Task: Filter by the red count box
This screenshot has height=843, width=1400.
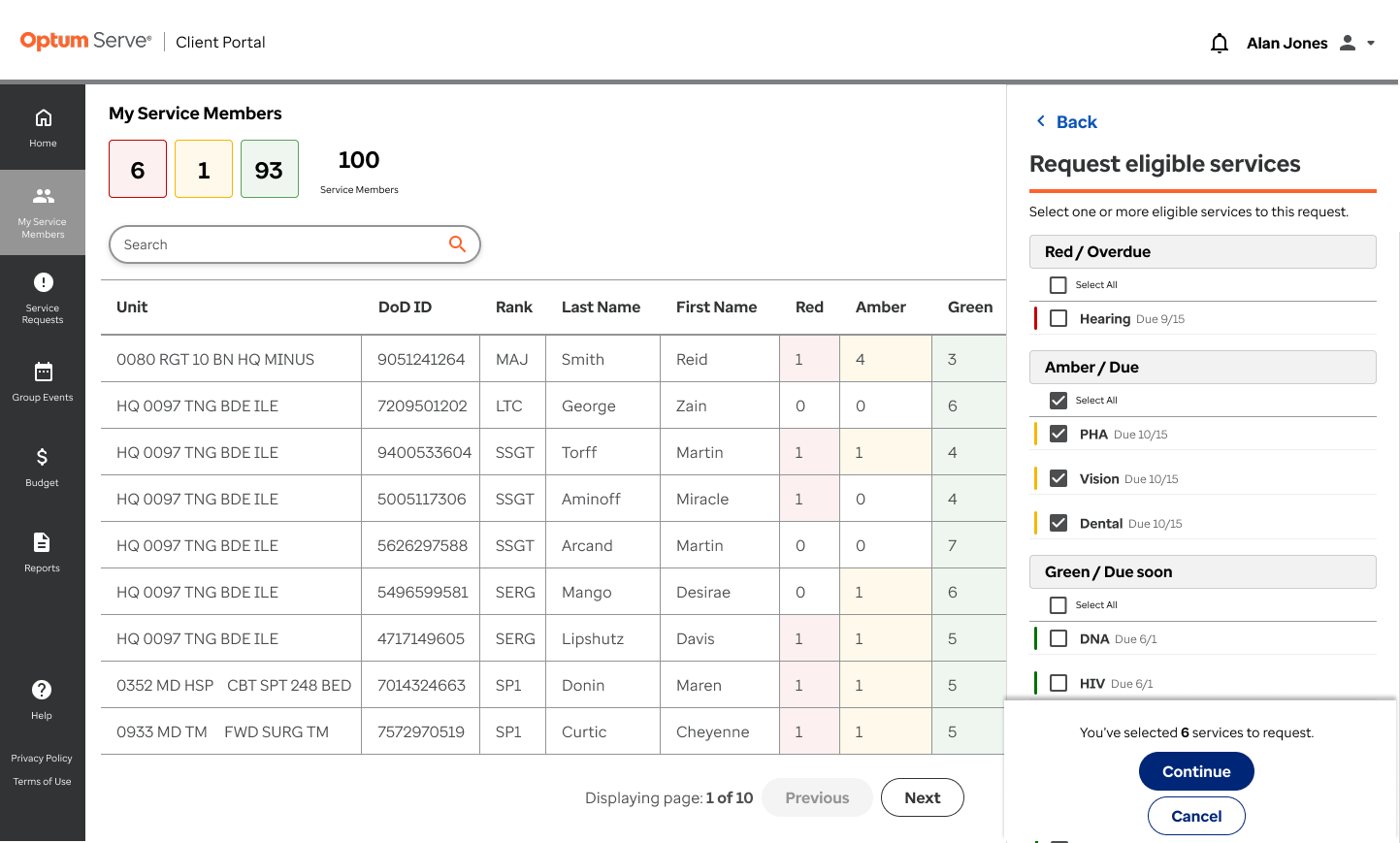Action: click(x=138, y=169)
